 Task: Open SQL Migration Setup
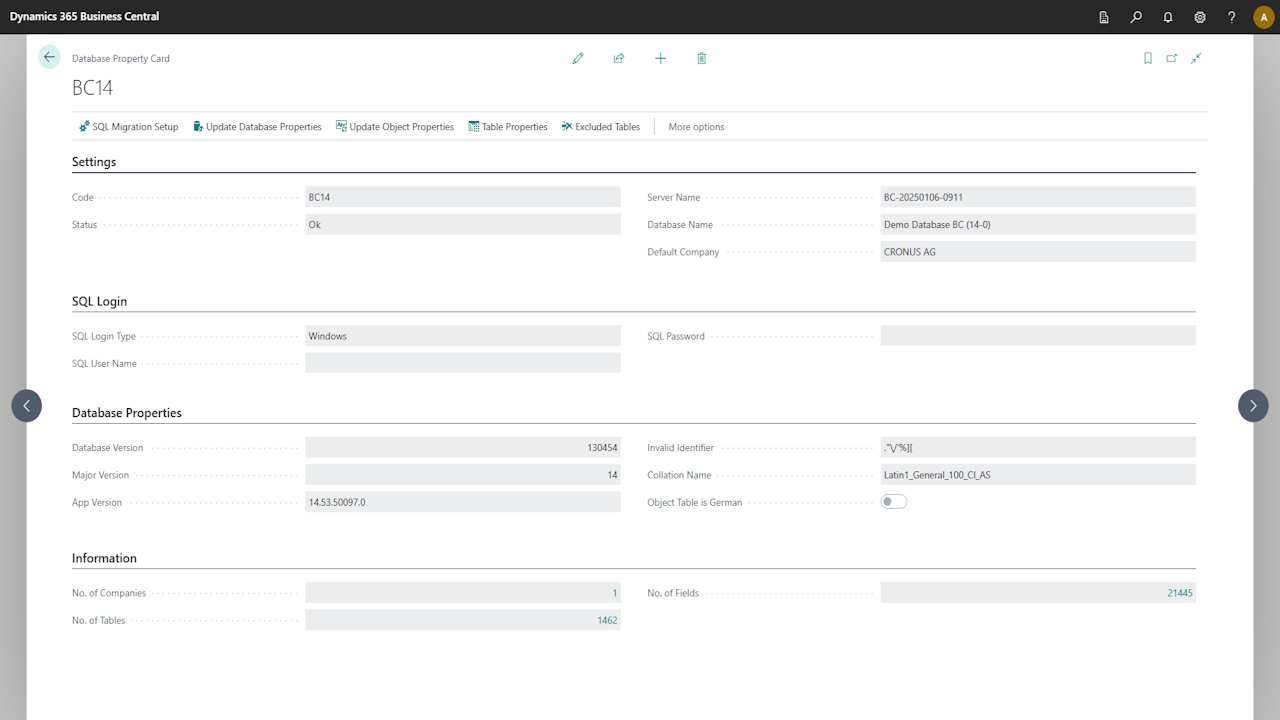(x=129, y=127)
